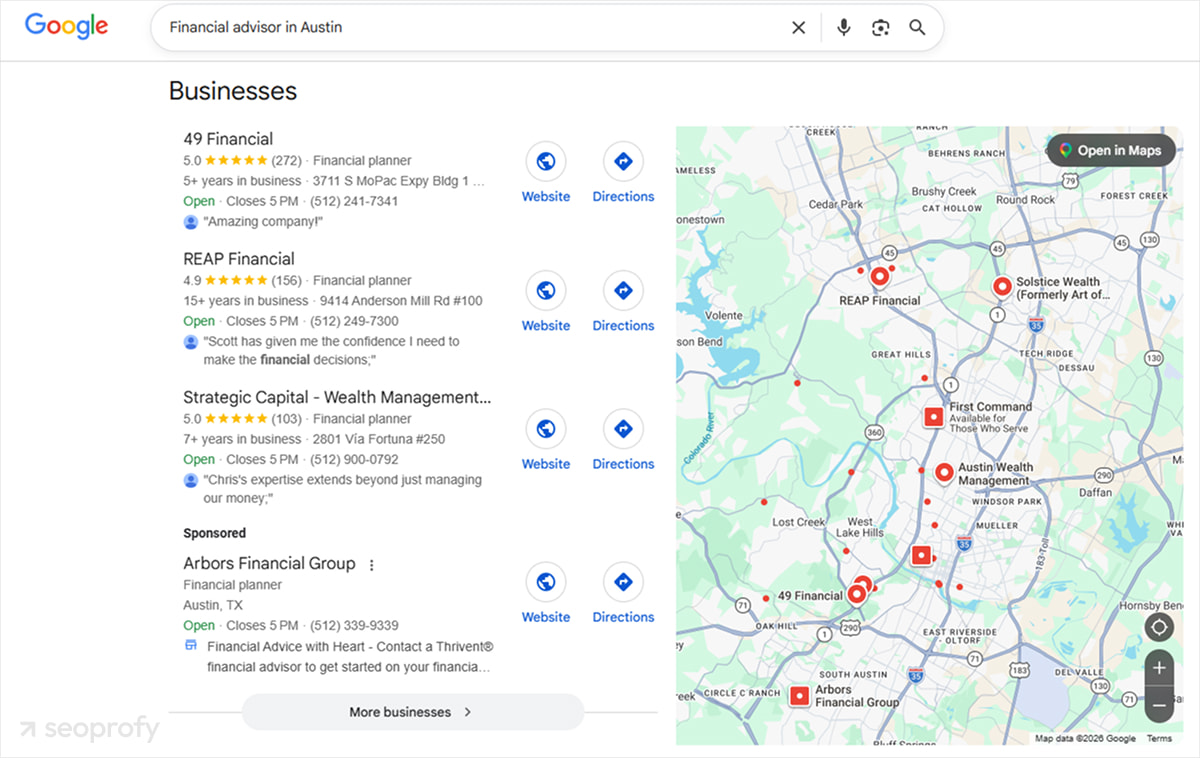The image size is (1200, 758).
Task: Center map on my location
Action: pyautogui.click(x=1159, y=628)
